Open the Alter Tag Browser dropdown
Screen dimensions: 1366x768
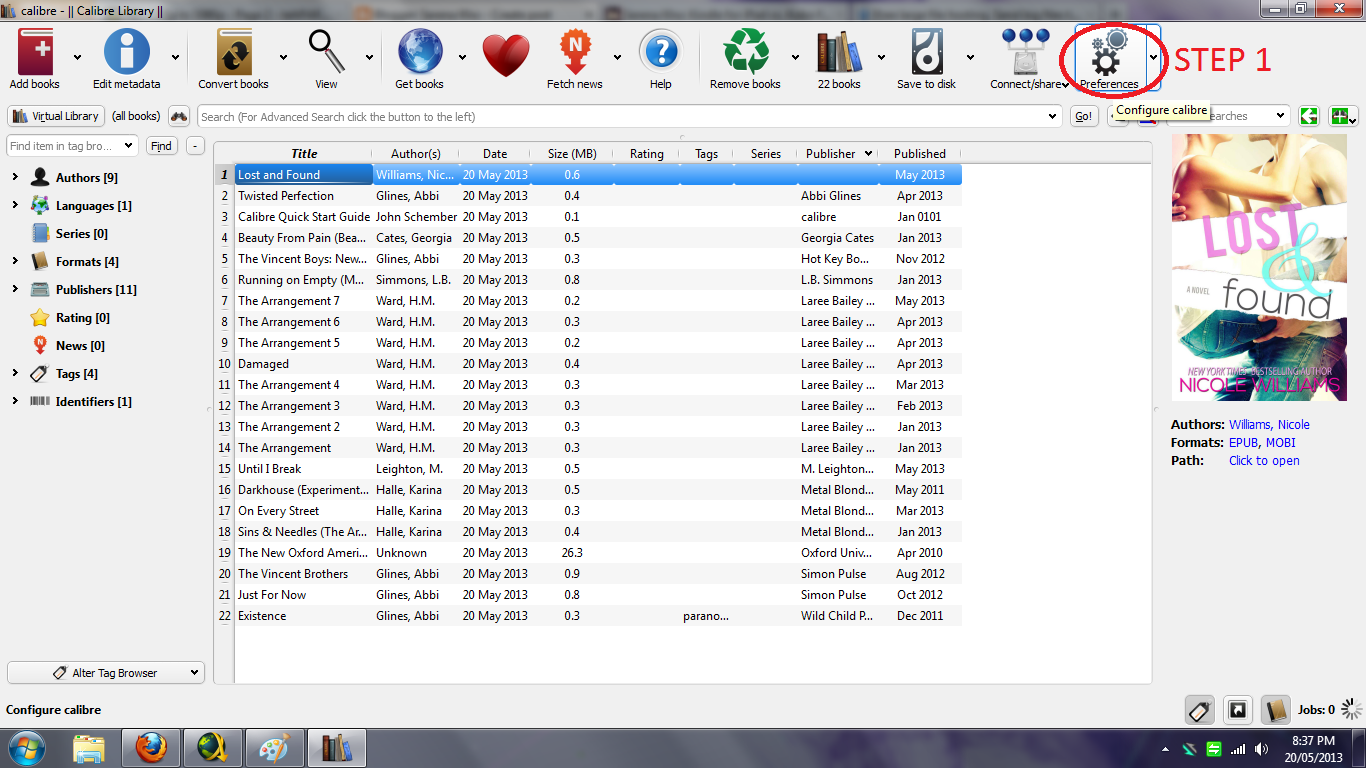(x=106, y=673)
